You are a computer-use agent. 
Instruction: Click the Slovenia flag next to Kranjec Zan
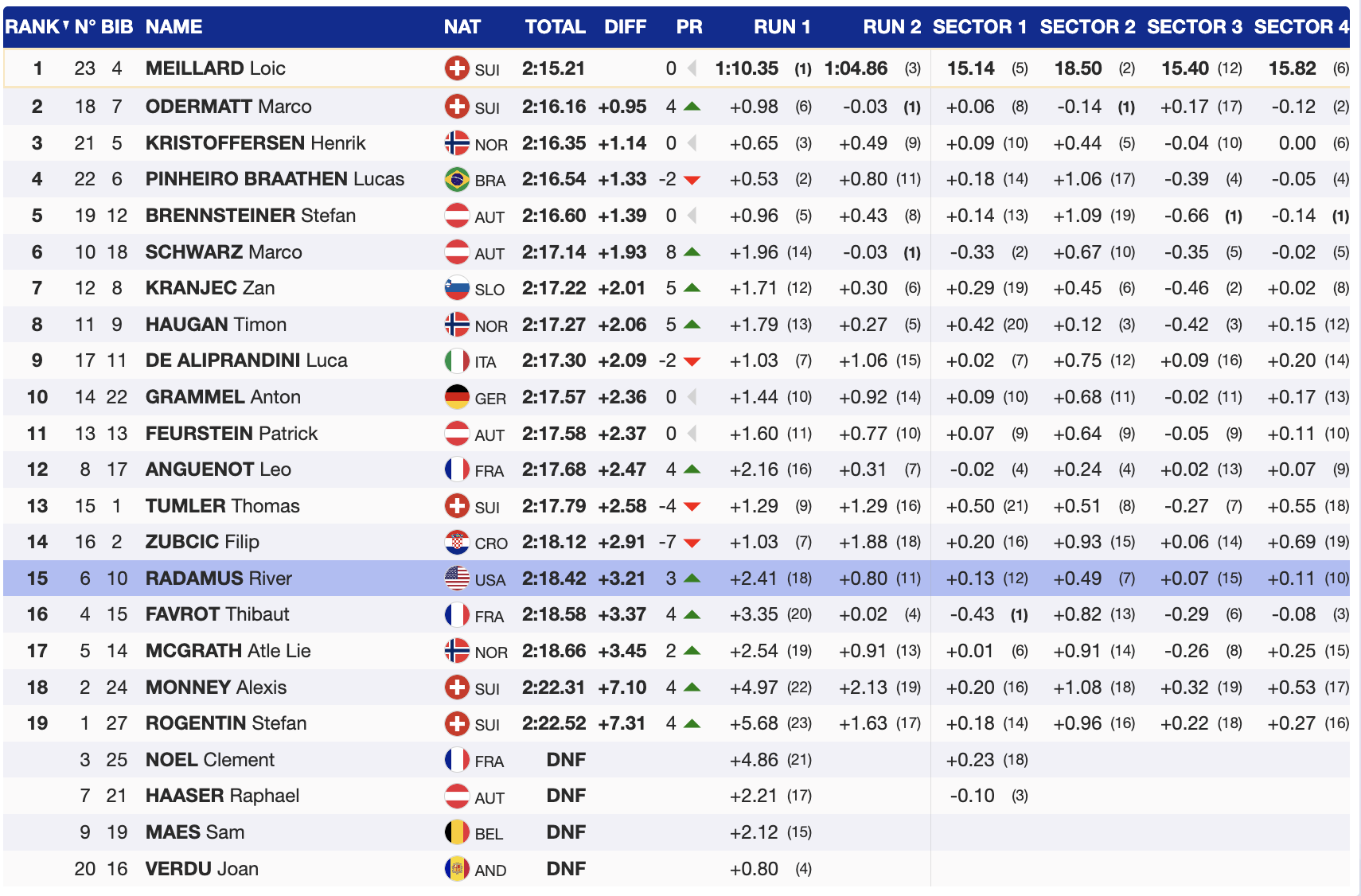point(456,288)
